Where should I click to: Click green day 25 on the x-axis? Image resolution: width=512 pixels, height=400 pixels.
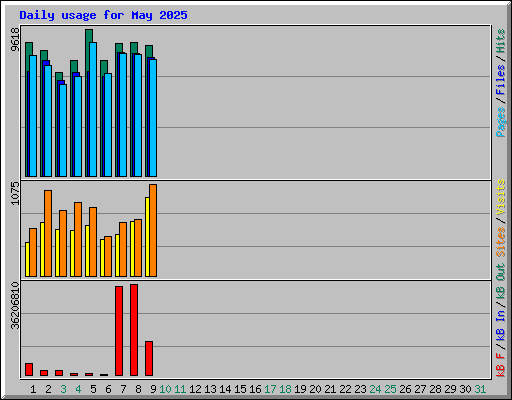390,389
